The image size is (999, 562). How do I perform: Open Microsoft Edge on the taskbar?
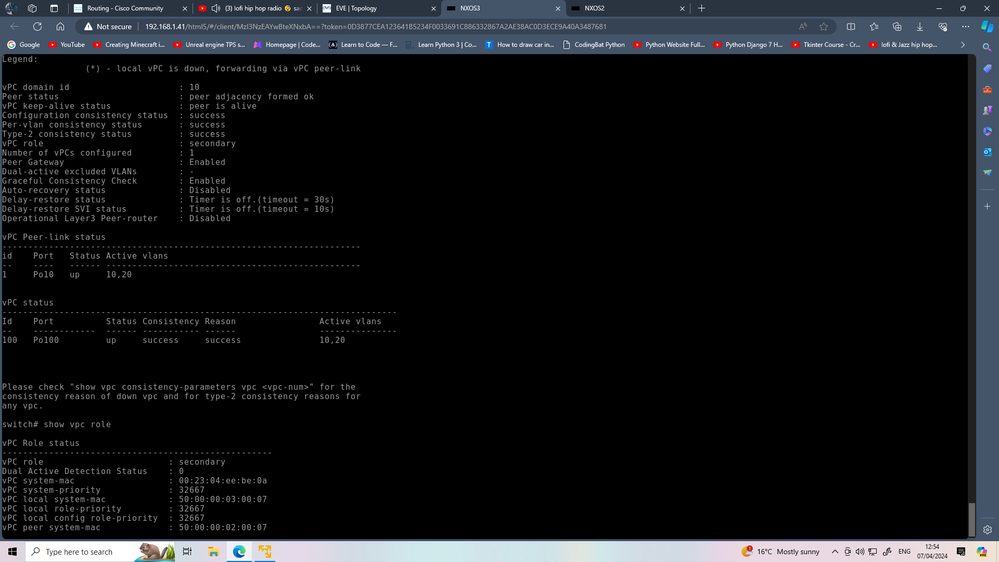[x=239, y=551]
